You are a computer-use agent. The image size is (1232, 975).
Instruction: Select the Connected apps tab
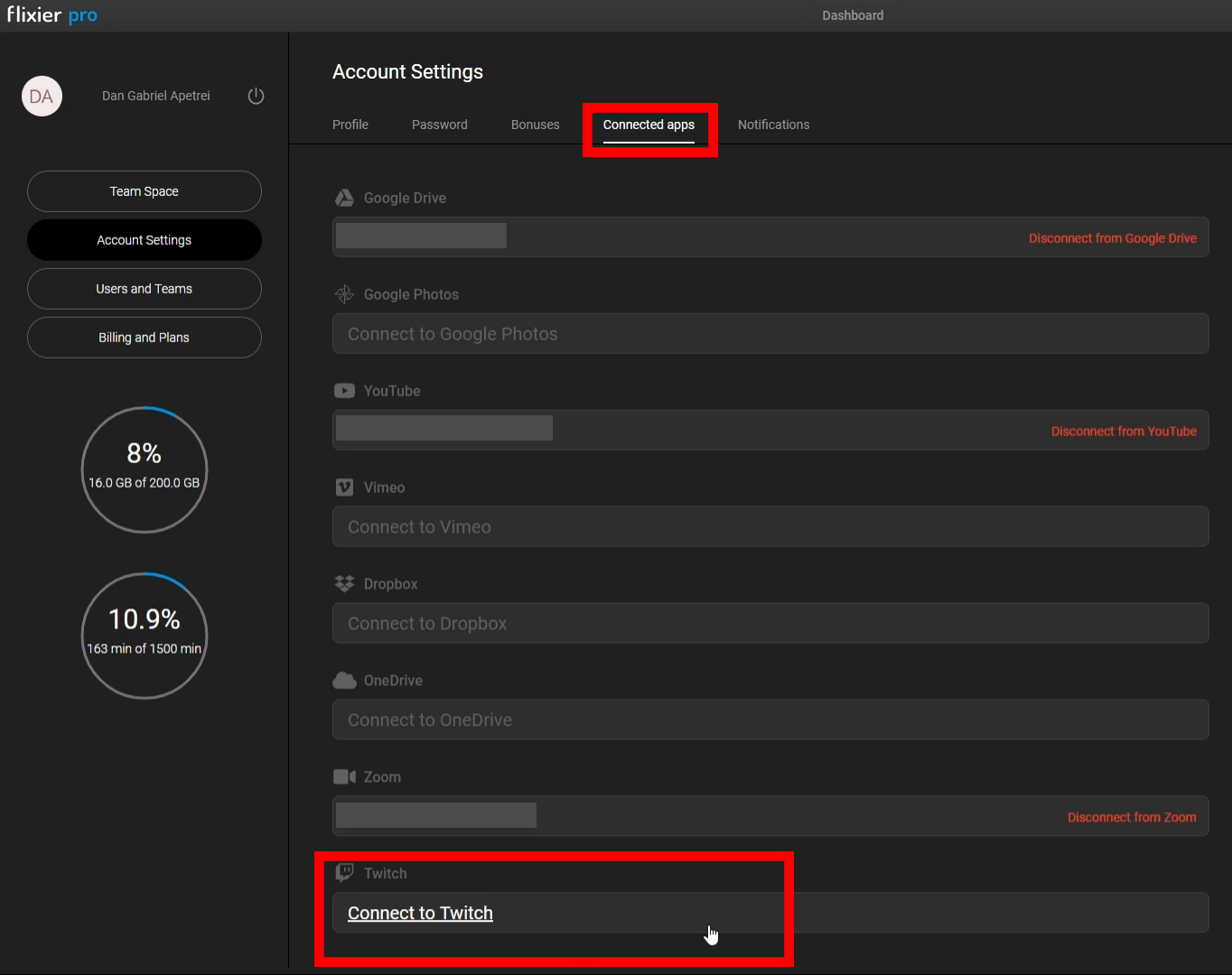[649, 125]
